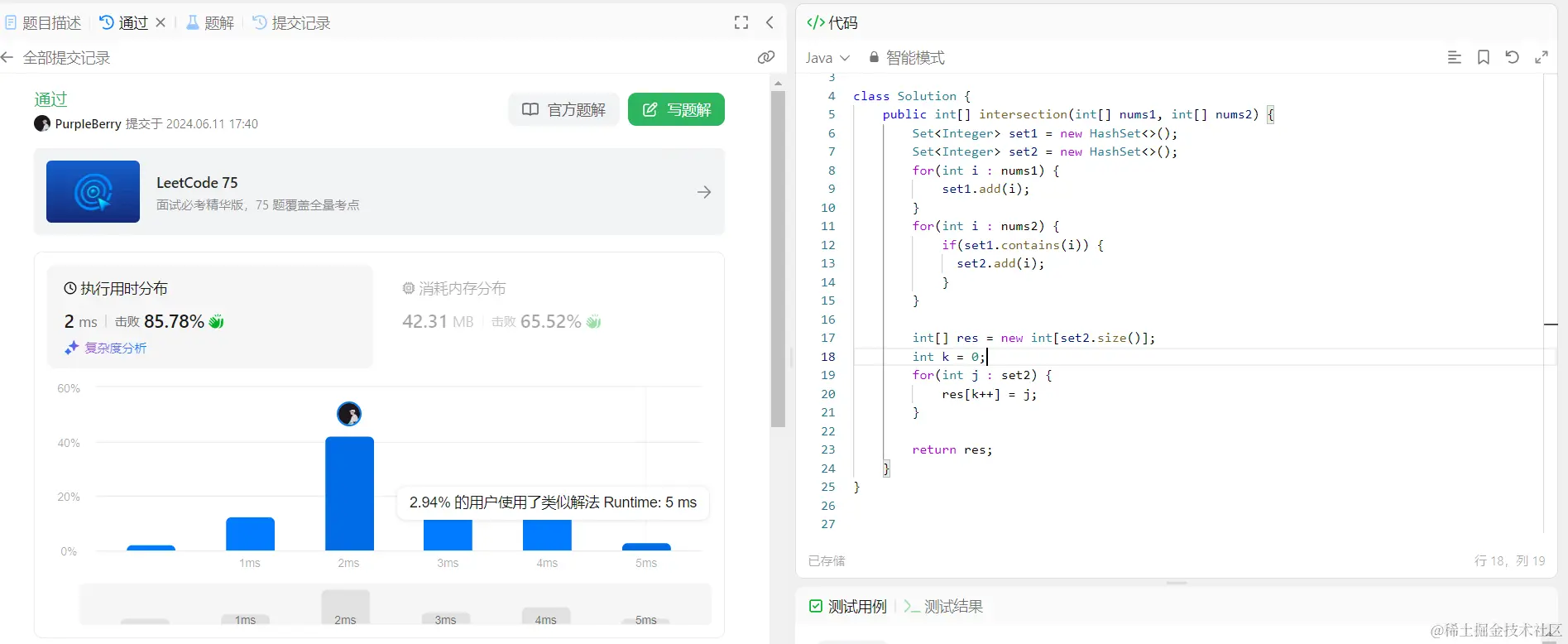The width and height of the screenshot is (1568, 644).
Task: Open the PurpleBerry username link
Action: [x=89, y=123]
